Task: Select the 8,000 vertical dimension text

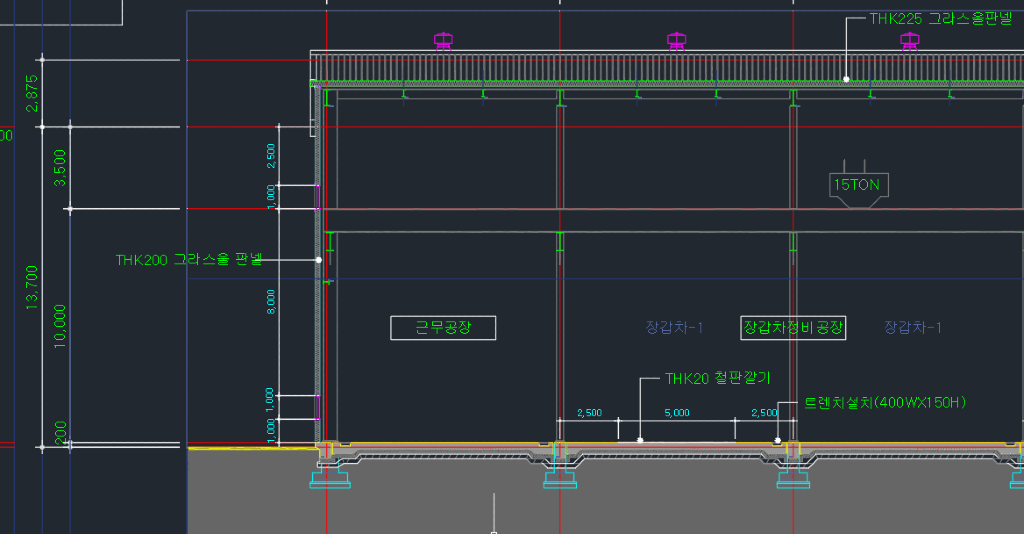Action: (271, 301)
